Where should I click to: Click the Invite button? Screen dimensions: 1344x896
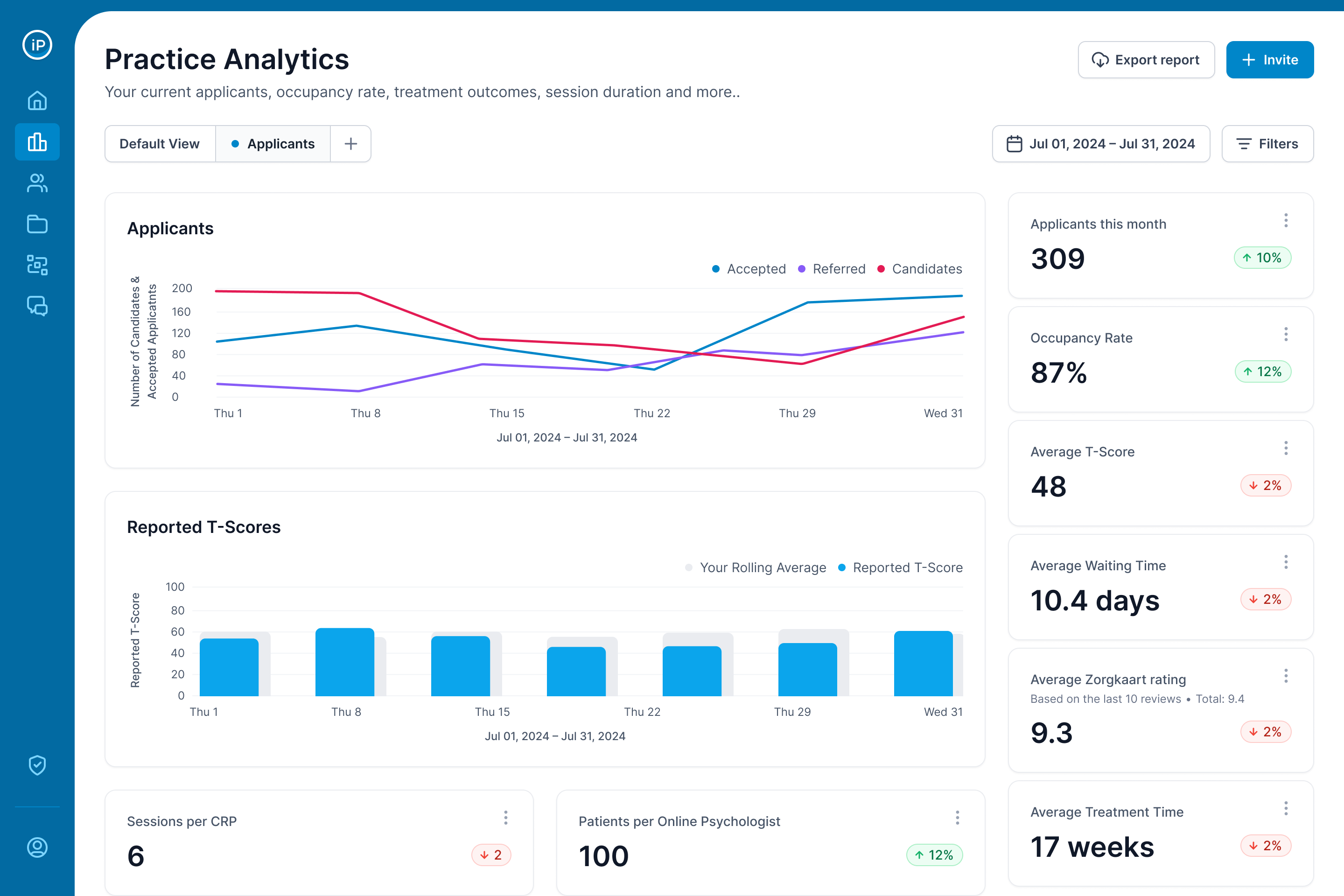(1269, 60)
